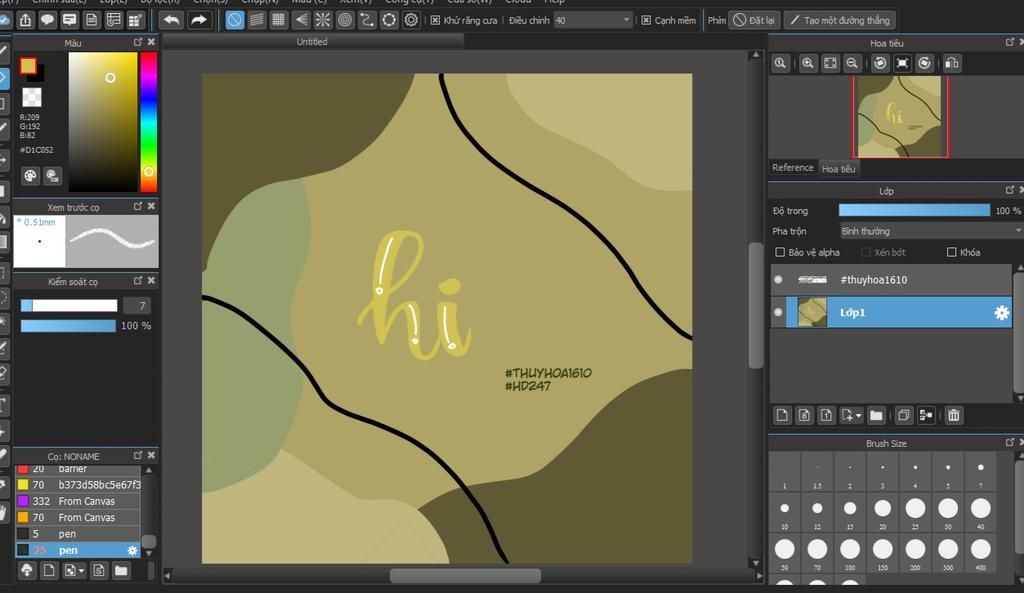The width and height of the screenshot is (1024, 593).
Task: Select the #thuyhoa1610 layer
Action: pyautogui.click(x=891, y=280)
